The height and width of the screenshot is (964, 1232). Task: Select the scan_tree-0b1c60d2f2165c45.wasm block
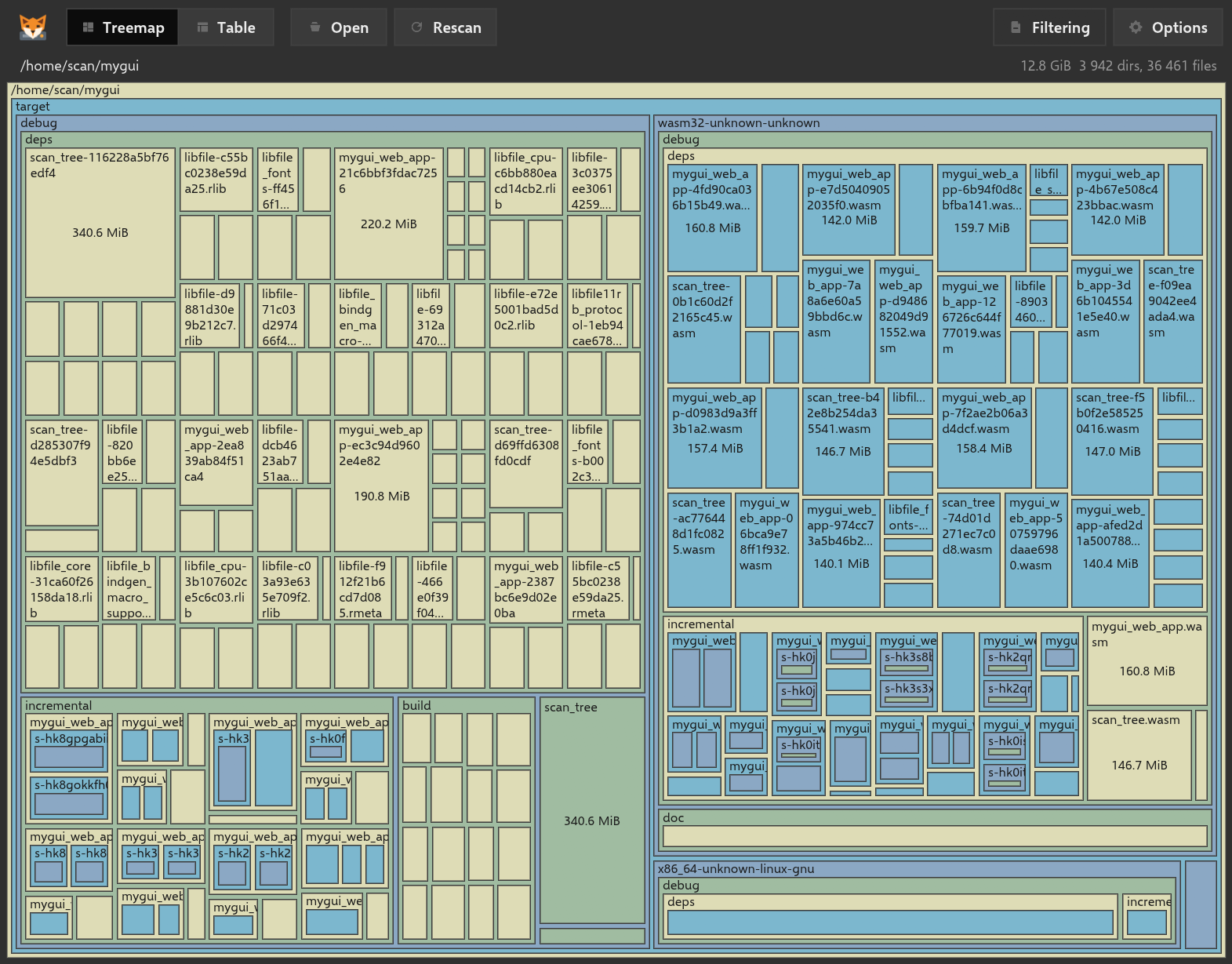(x=703, y=329)
